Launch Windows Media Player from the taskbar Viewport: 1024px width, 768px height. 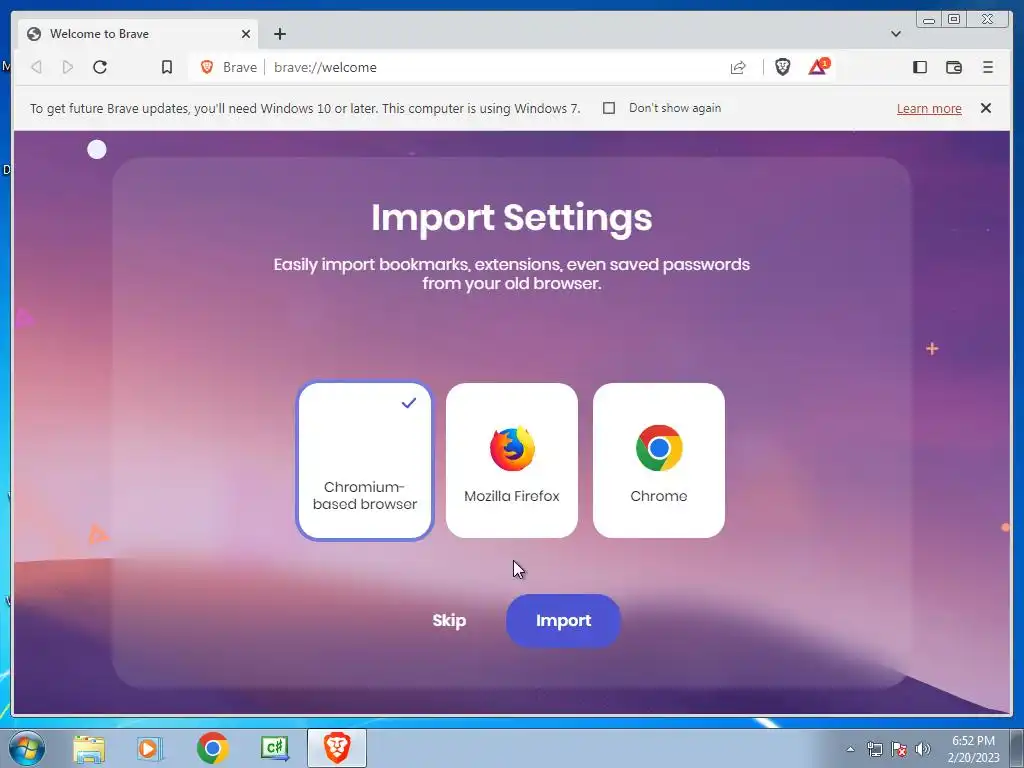pyautogui.click(x=150, y=748)
